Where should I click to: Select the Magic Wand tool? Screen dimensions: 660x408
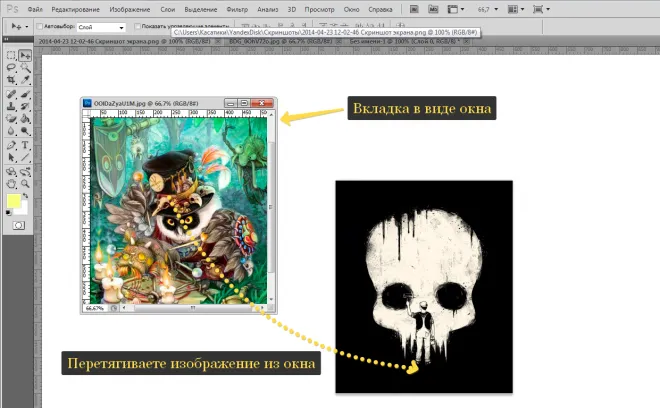(x=25, y=67)
